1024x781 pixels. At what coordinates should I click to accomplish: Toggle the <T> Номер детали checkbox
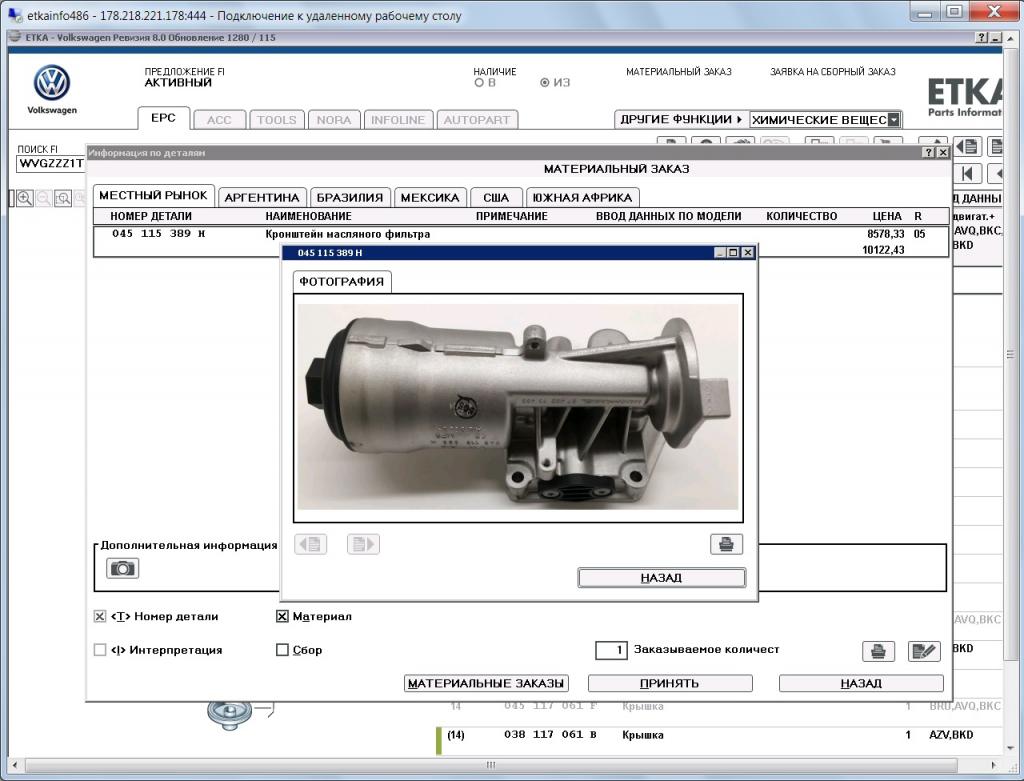coord(99,616)
